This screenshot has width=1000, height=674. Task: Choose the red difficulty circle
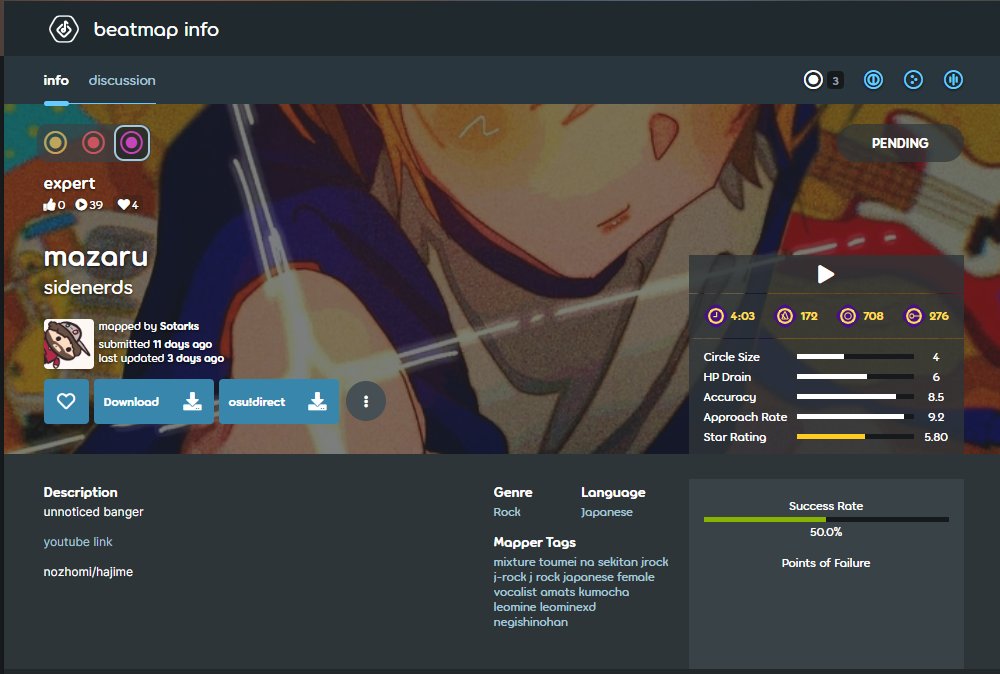tap(93, 142)
